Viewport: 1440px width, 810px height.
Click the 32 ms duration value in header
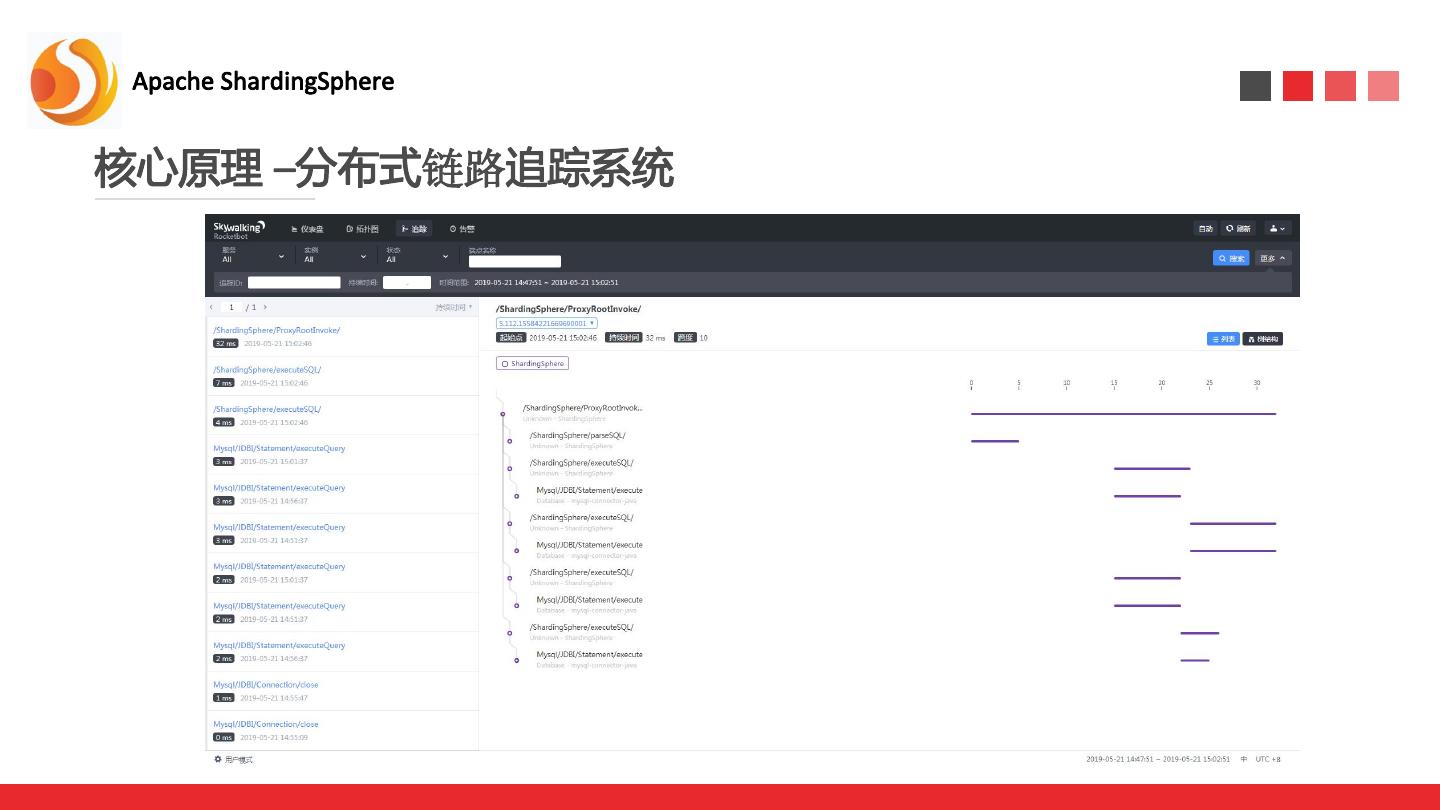[x=655, y=338]
